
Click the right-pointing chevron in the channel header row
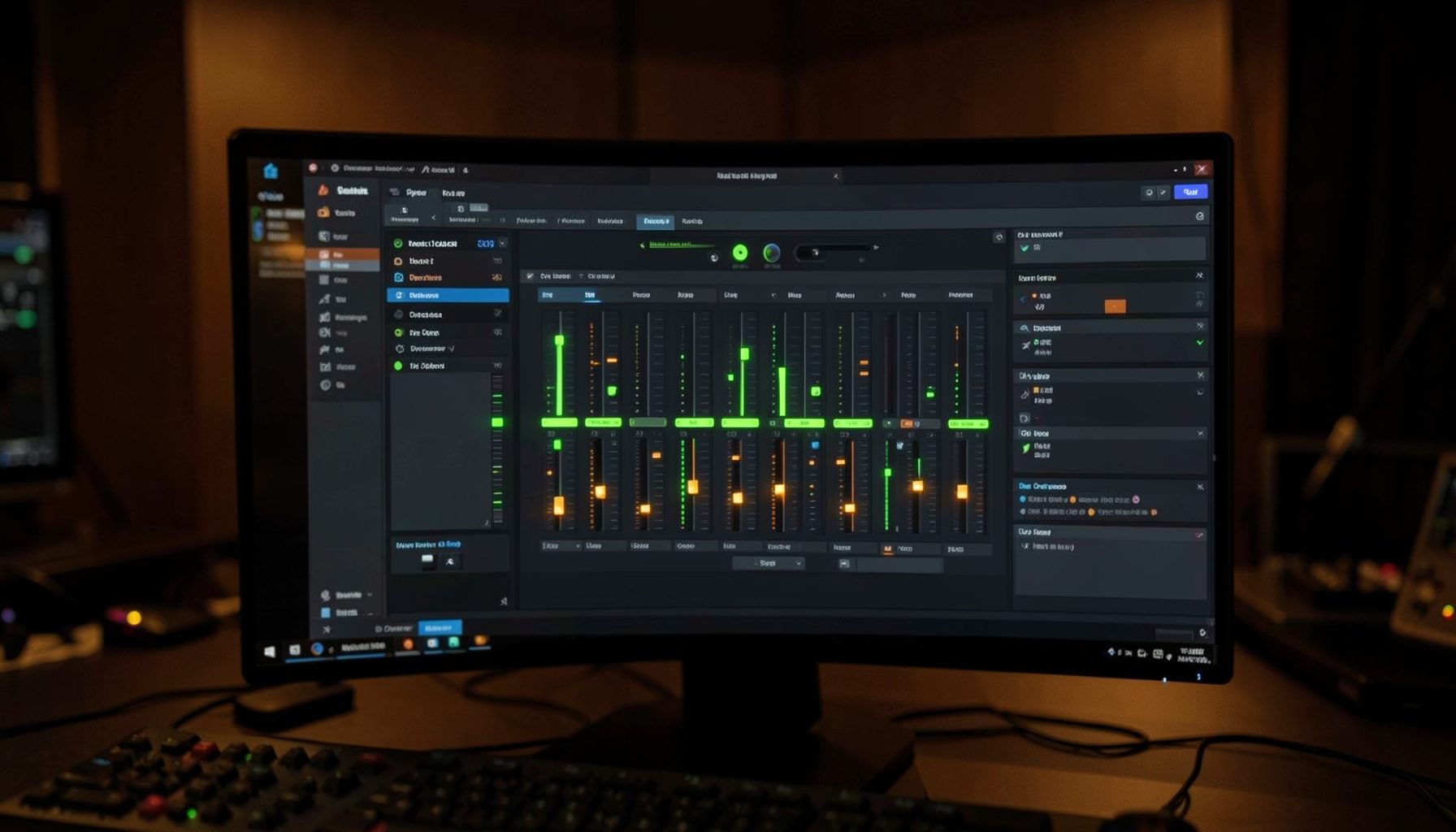[884, 295]
